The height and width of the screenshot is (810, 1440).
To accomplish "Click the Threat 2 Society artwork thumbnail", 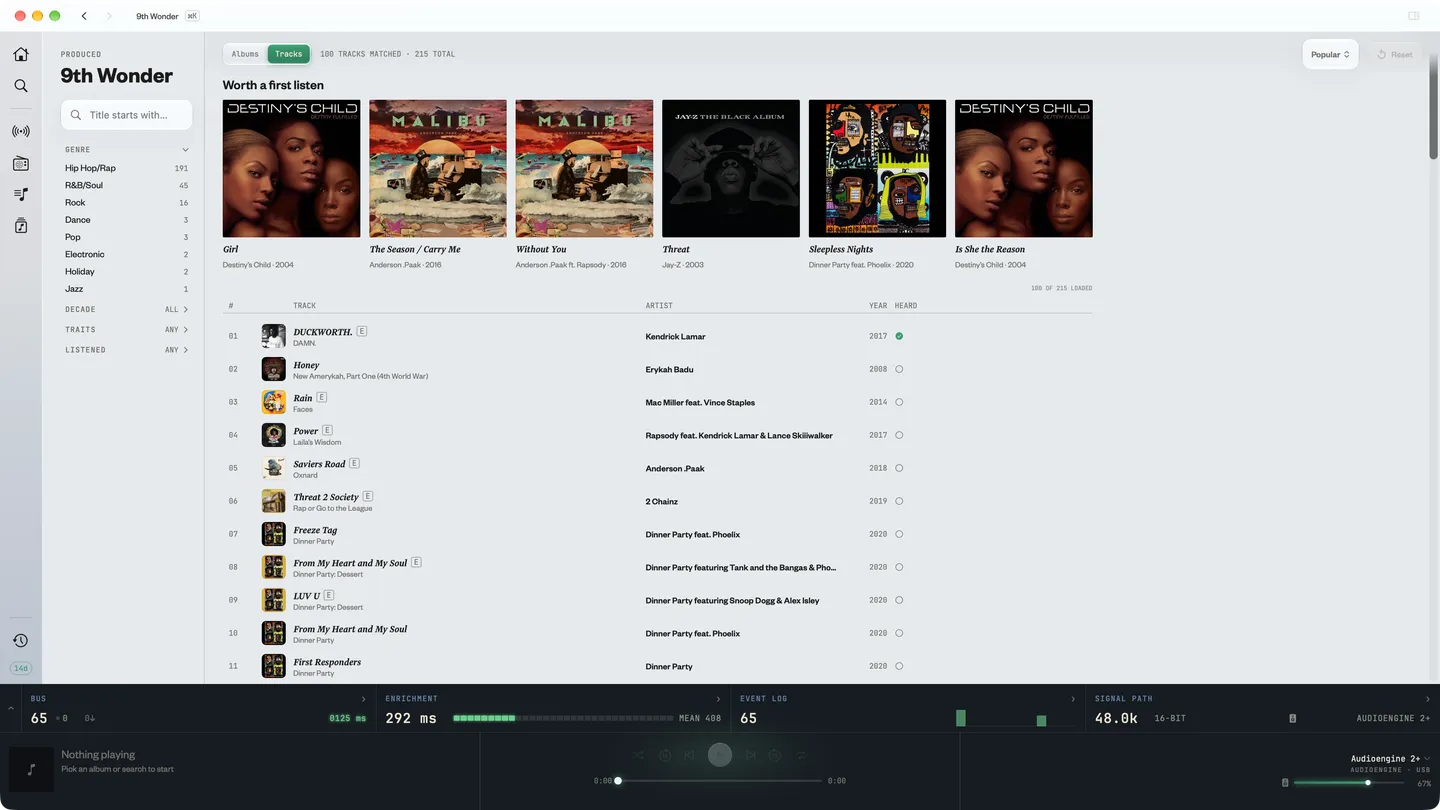I will pos(273,501).
